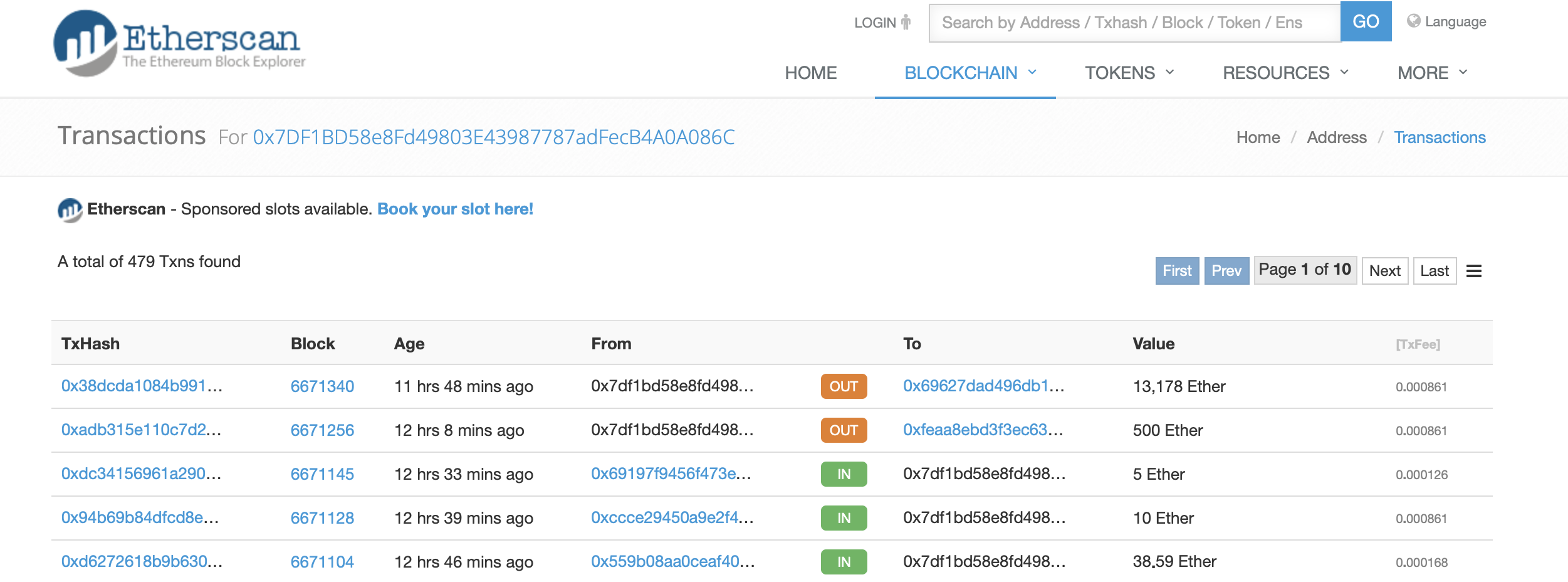The height and width of the screenshot is (582, 1568).
Task: Click the First page button
Action: 1177,271
